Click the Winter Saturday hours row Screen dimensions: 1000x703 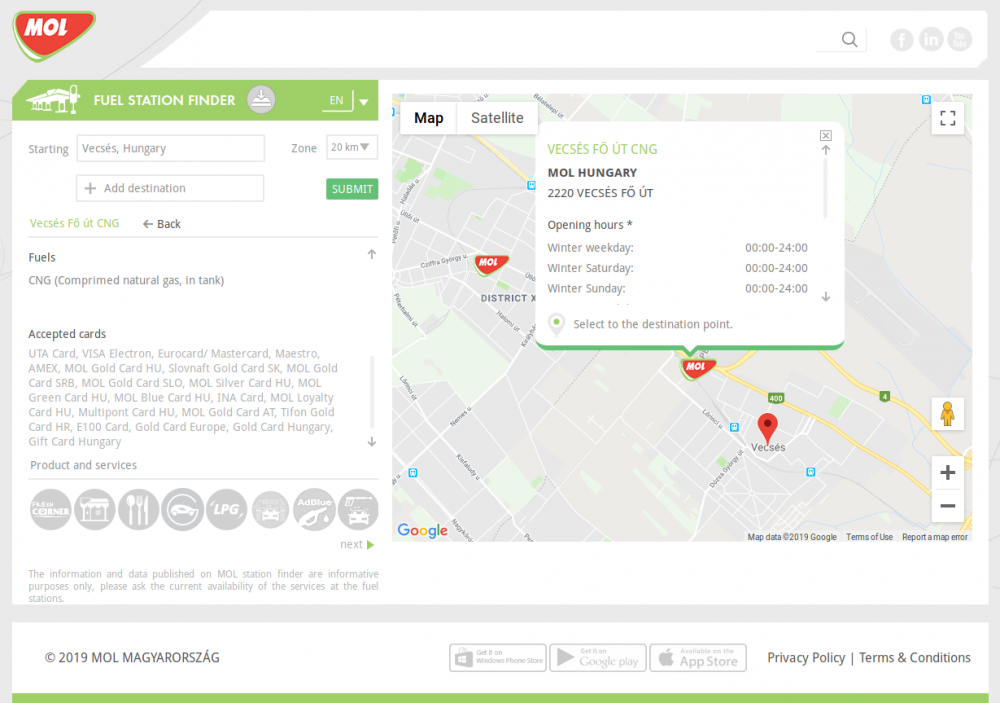[x=677, y=268]
